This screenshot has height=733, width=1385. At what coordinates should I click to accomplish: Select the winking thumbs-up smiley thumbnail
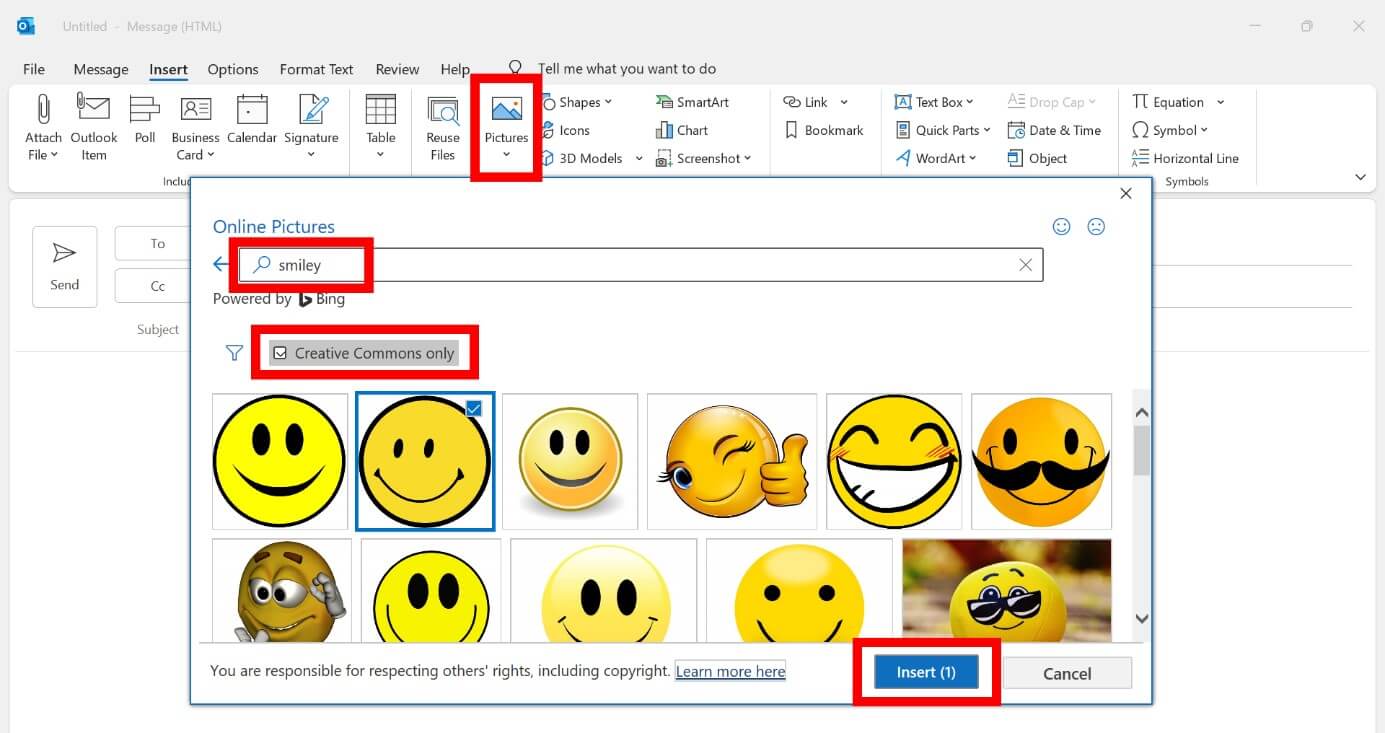pyautogui.click(x=731, y=461)
